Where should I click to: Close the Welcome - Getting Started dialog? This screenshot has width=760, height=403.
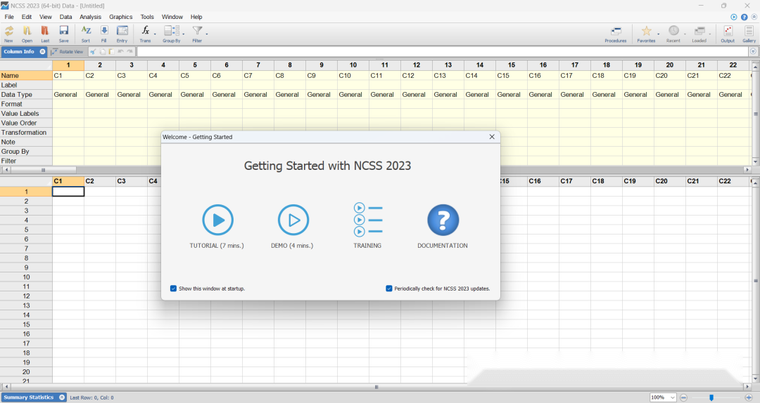tap(492, 137)
